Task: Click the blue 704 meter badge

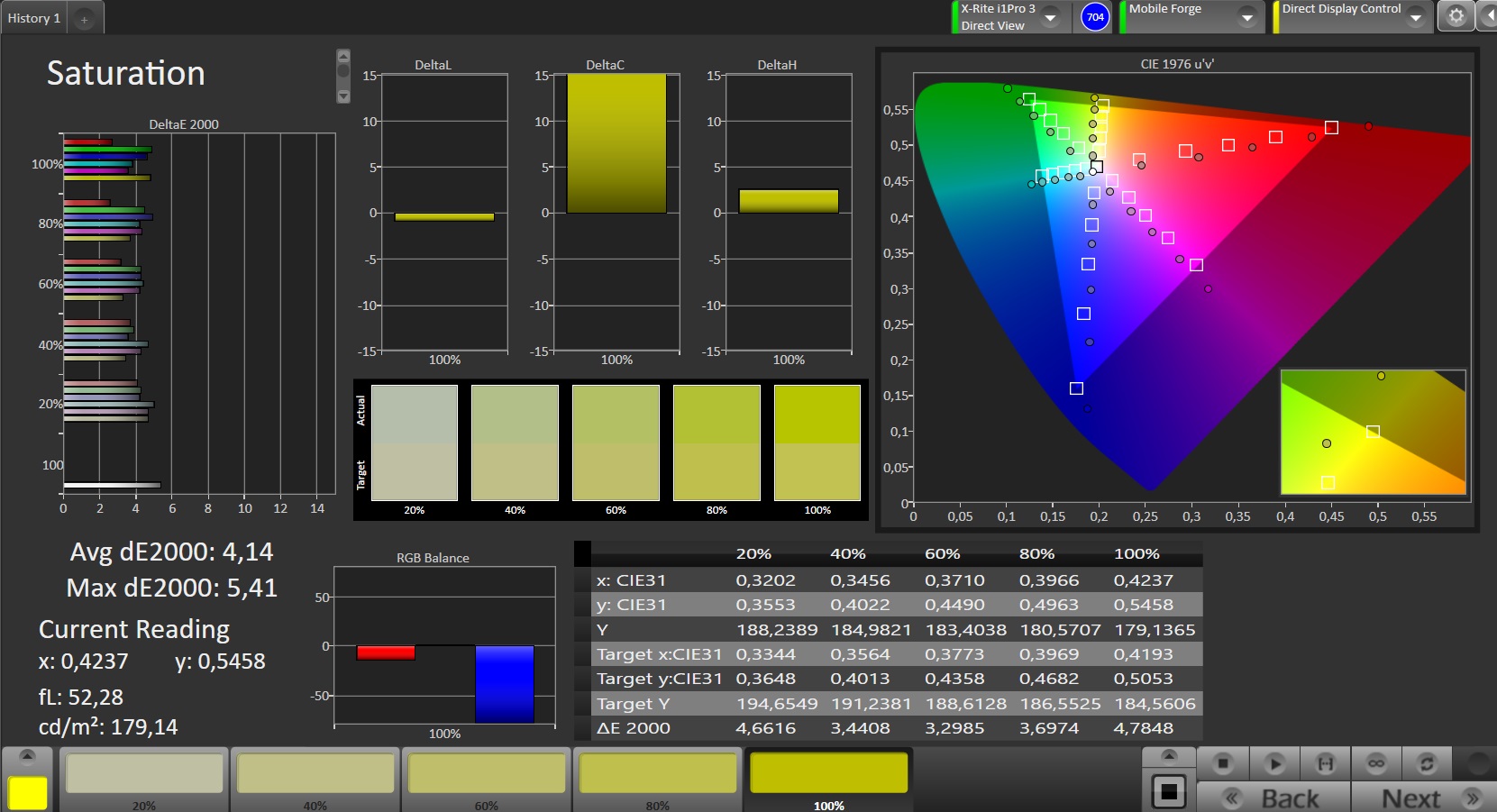Action: (x=1095, y=17)
